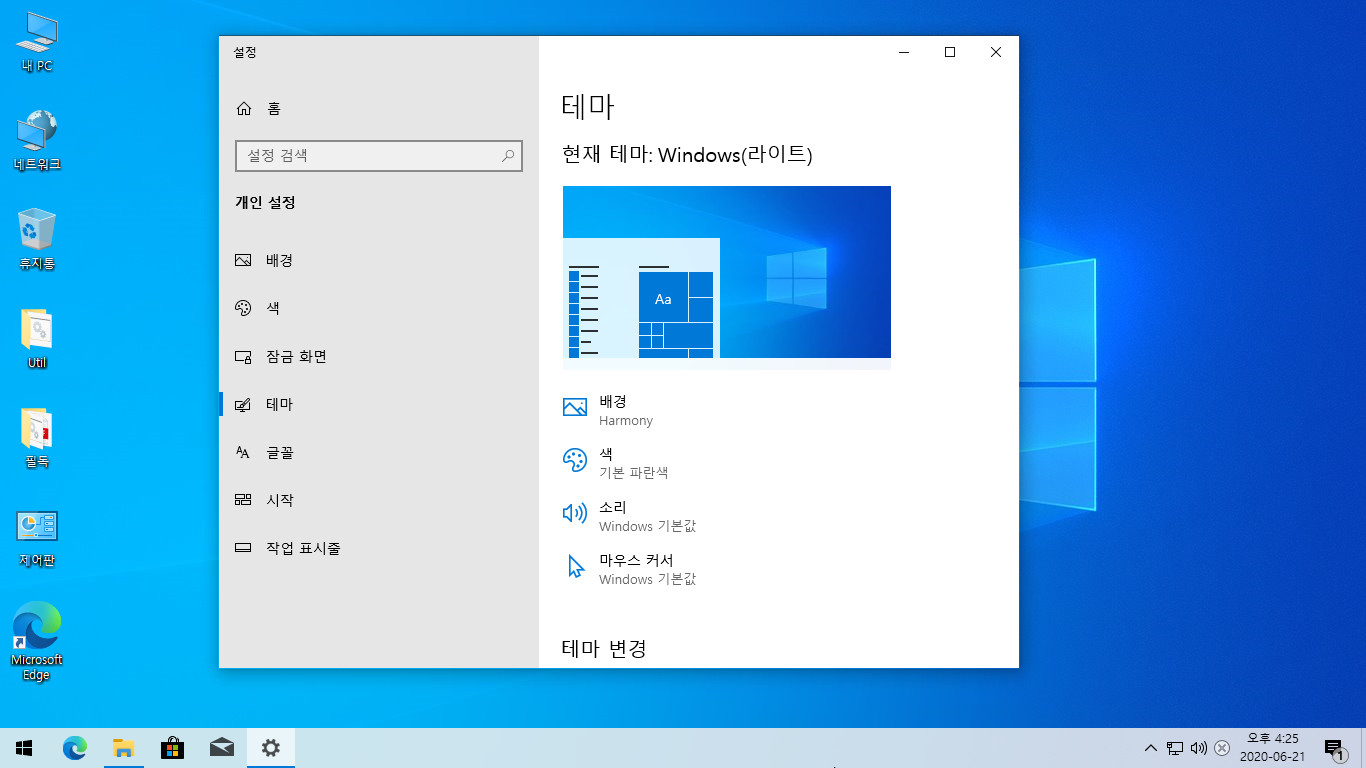Open 소리 Windows 기본값 theme setting
This screenshot has width=1366, height=768.
coord(630,516)
